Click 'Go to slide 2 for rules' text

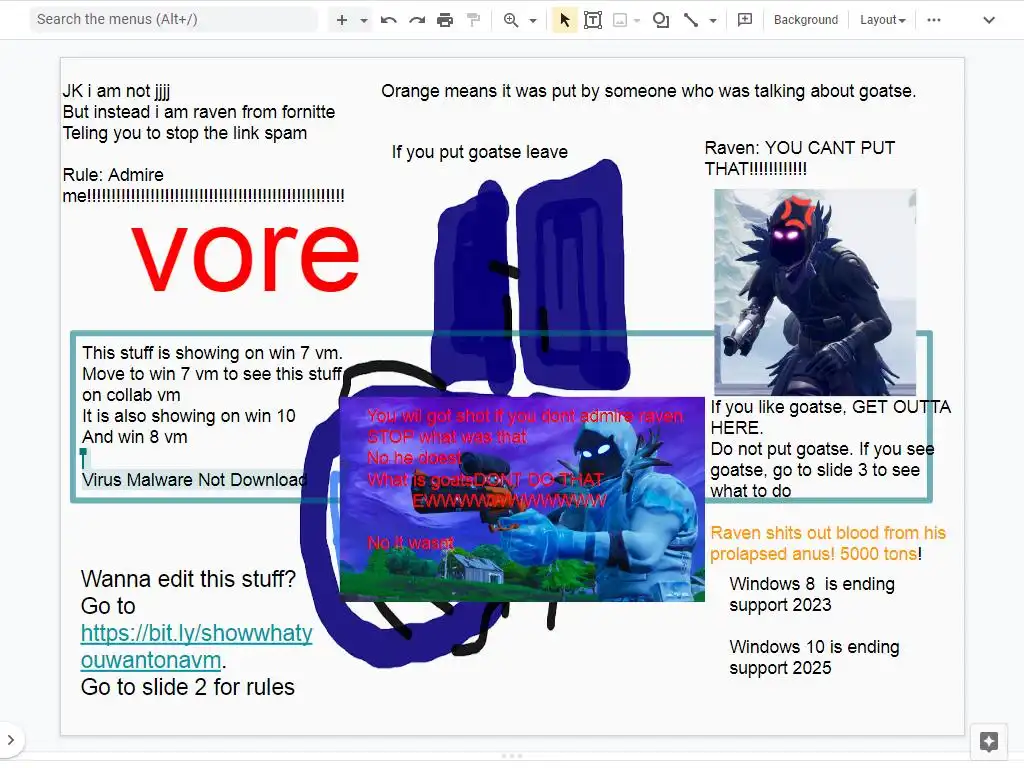[x=187, y=687]
